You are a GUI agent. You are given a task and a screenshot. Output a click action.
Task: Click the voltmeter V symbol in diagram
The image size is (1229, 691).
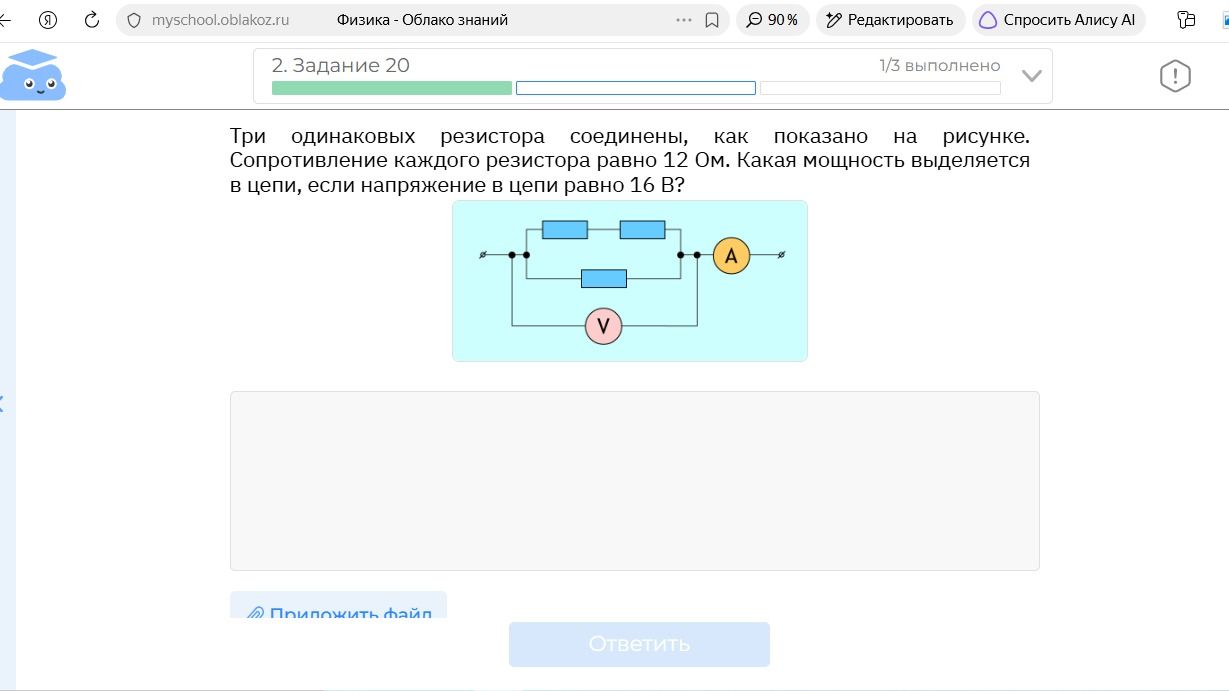click(x=603, y=326)
